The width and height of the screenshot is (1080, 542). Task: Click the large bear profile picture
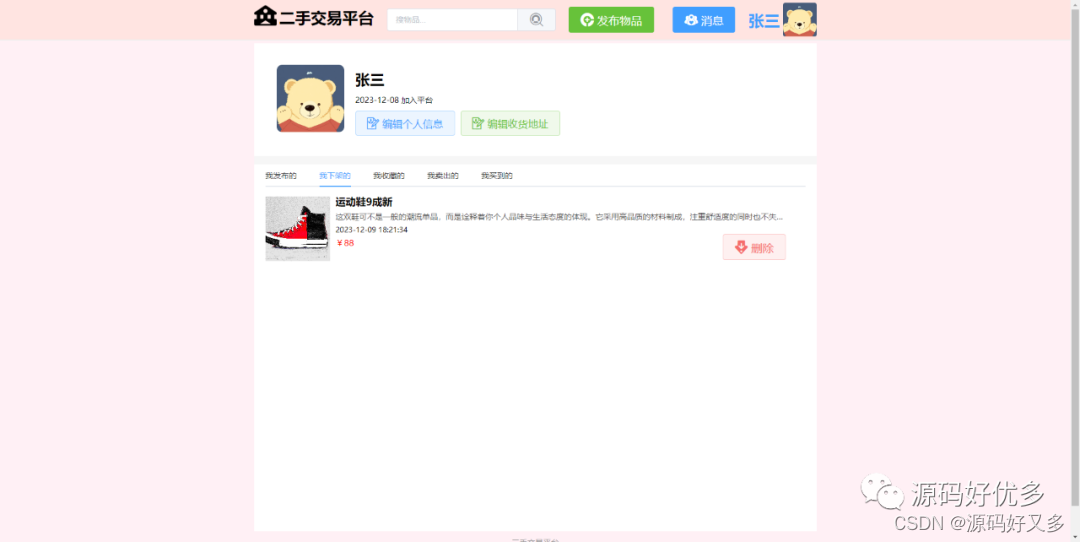(310, 98)
